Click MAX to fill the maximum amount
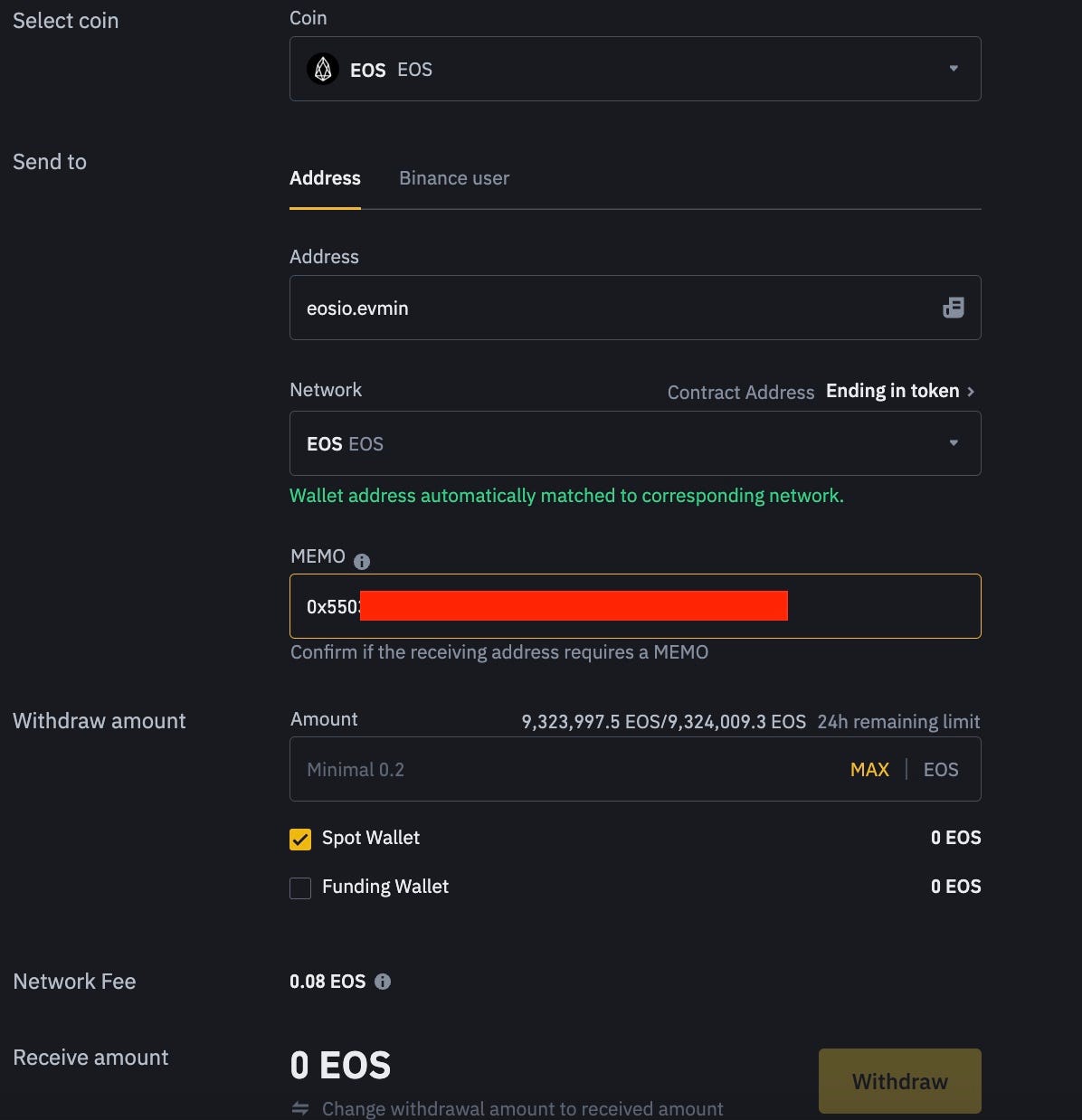The width and height of the screenshot is (1082, 1120). [868, 769]
